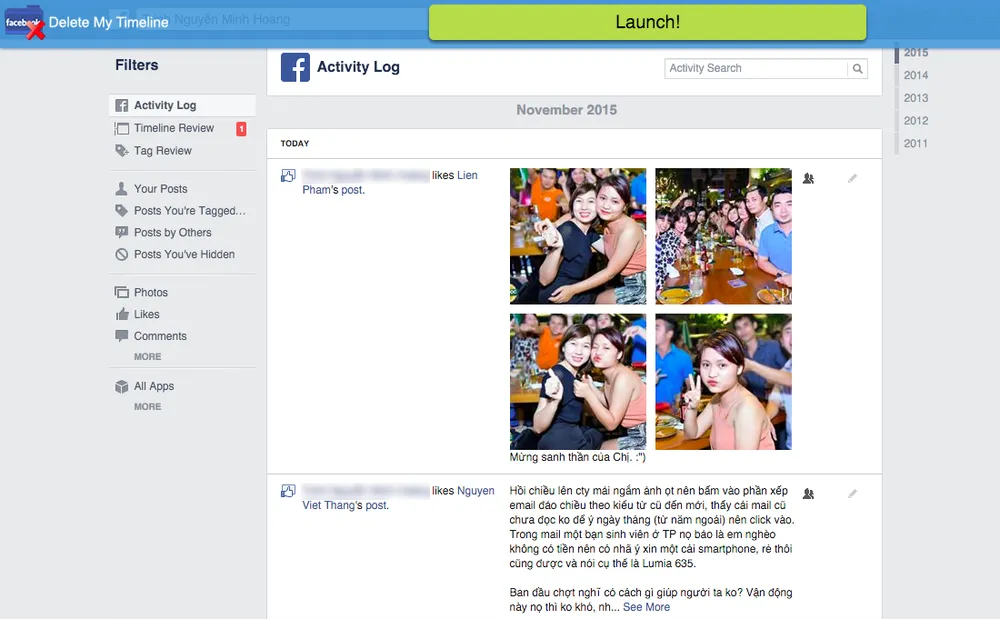Viewport: 1000px width, 619px height.
Task: Switch to year 2014 in timeline
Action: click(917, 75)
